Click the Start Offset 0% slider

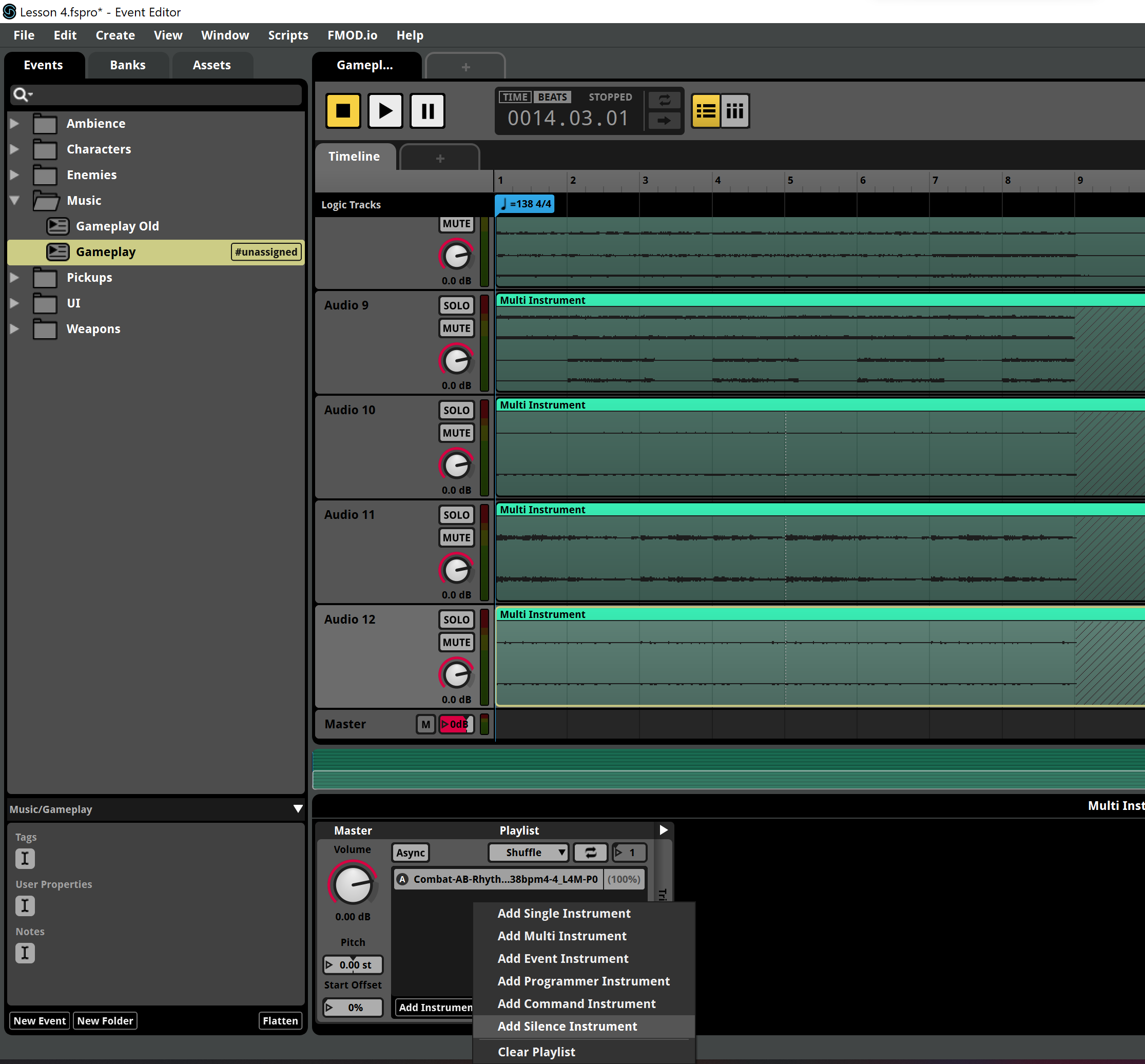[x=353, y=1008]
